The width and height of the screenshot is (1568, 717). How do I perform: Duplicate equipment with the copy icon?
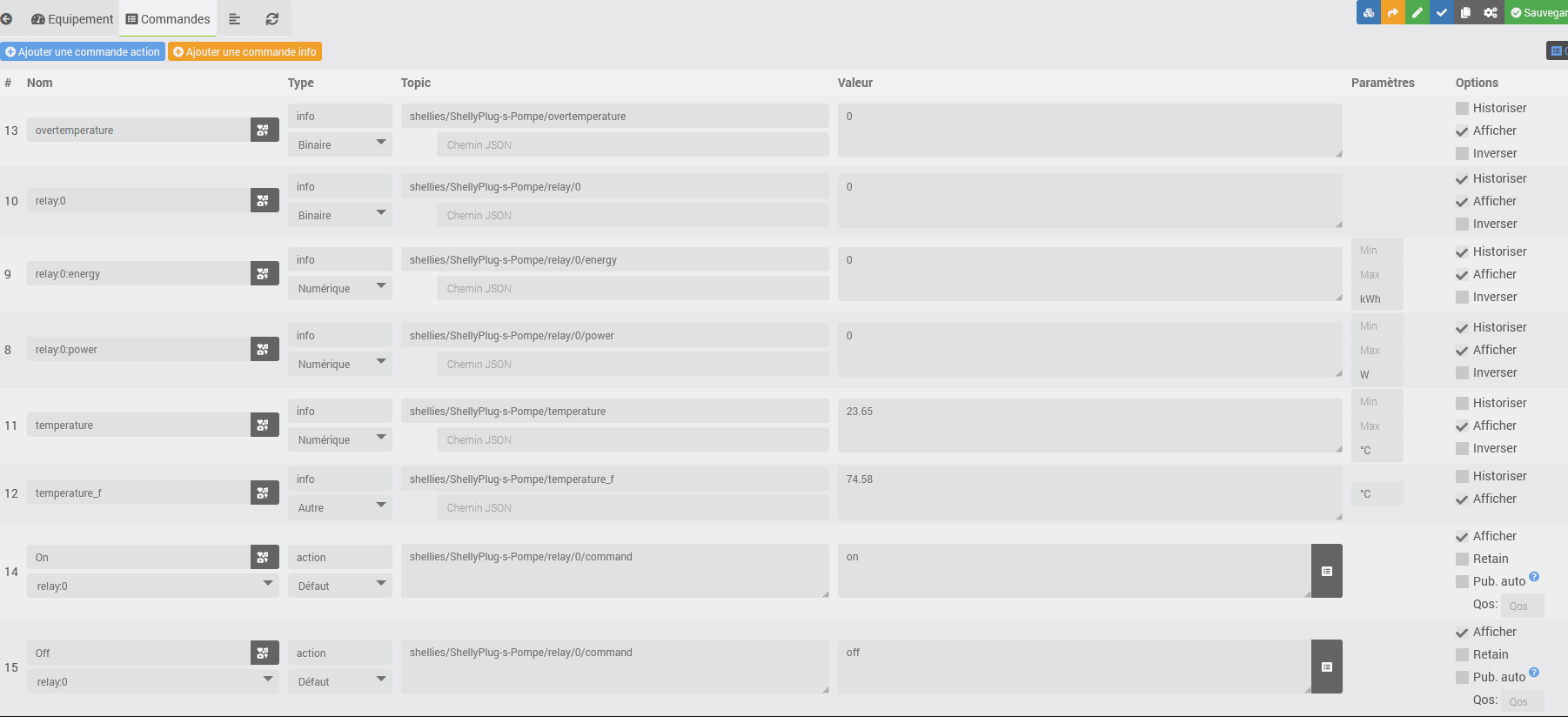(1466, 12)
